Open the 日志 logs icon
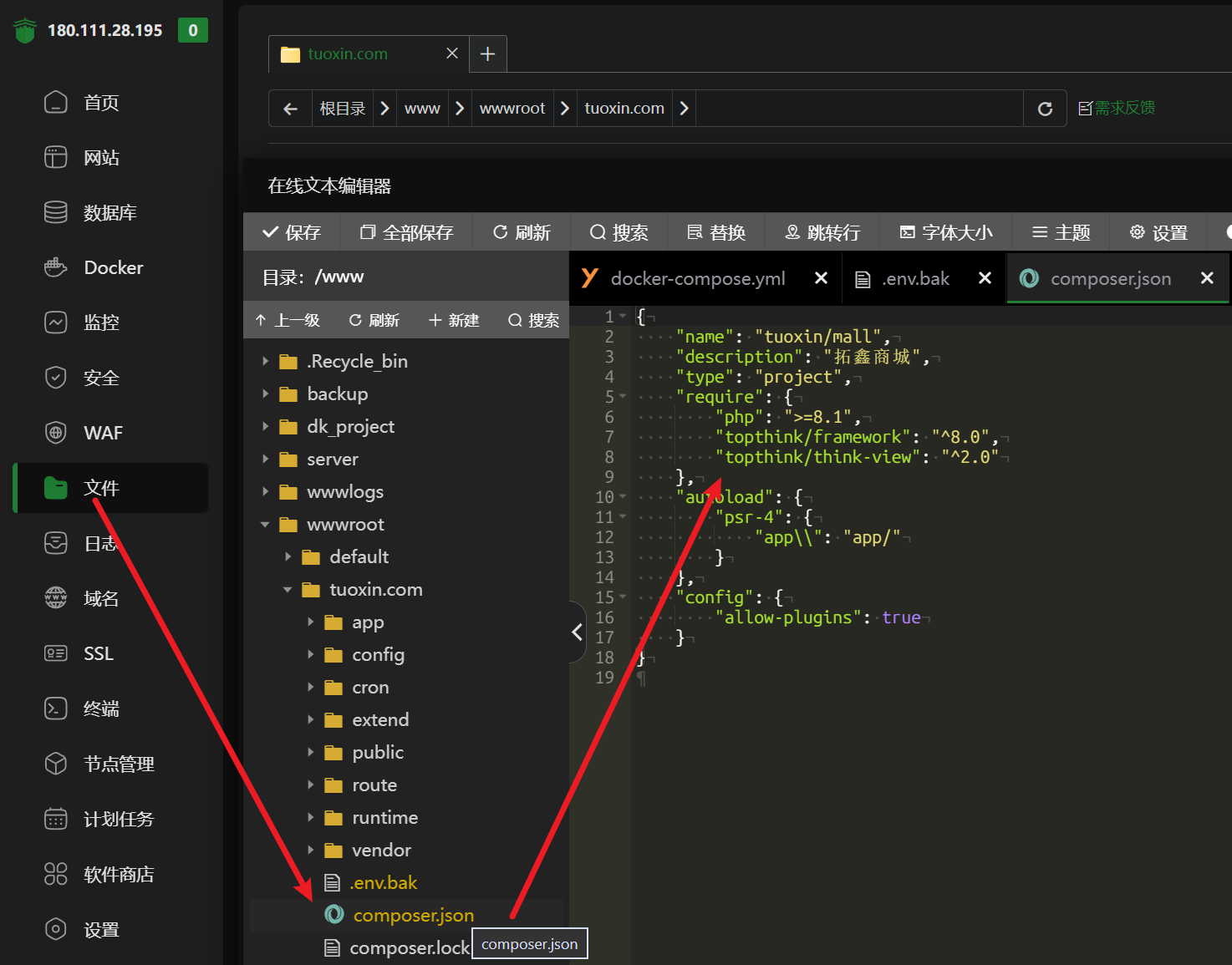The width and height of the screenshot is (1232, 965). pyautogui.click(x=56, y=543)
